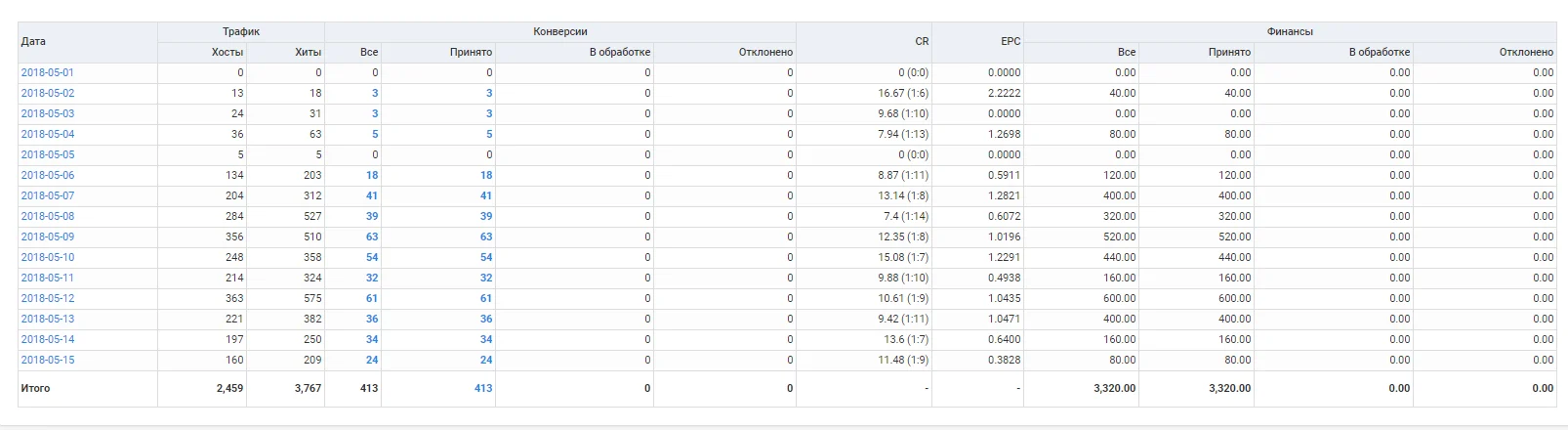Screen dimensions: 1568x430
Task: Open accepted conversions 32 for 2018-05-11
Action: [x=486, y=278]
